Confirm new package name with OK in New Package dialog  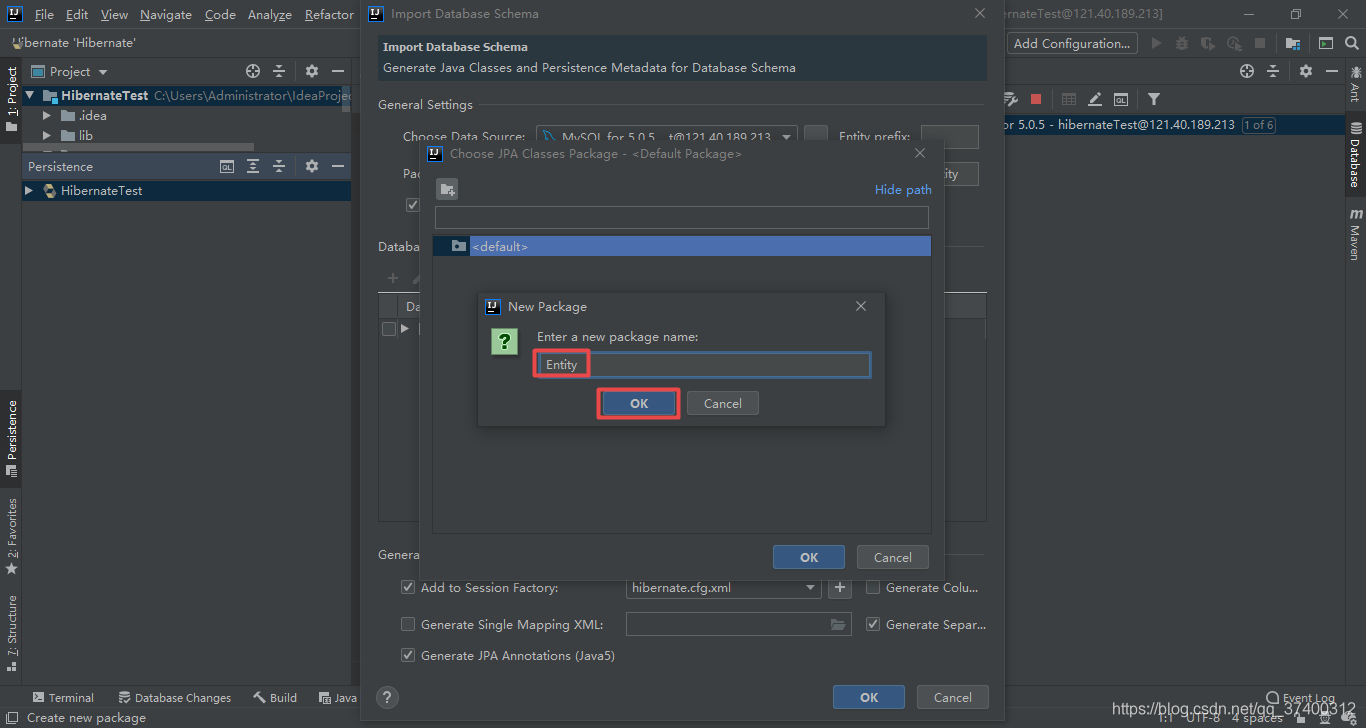(639, 403)
